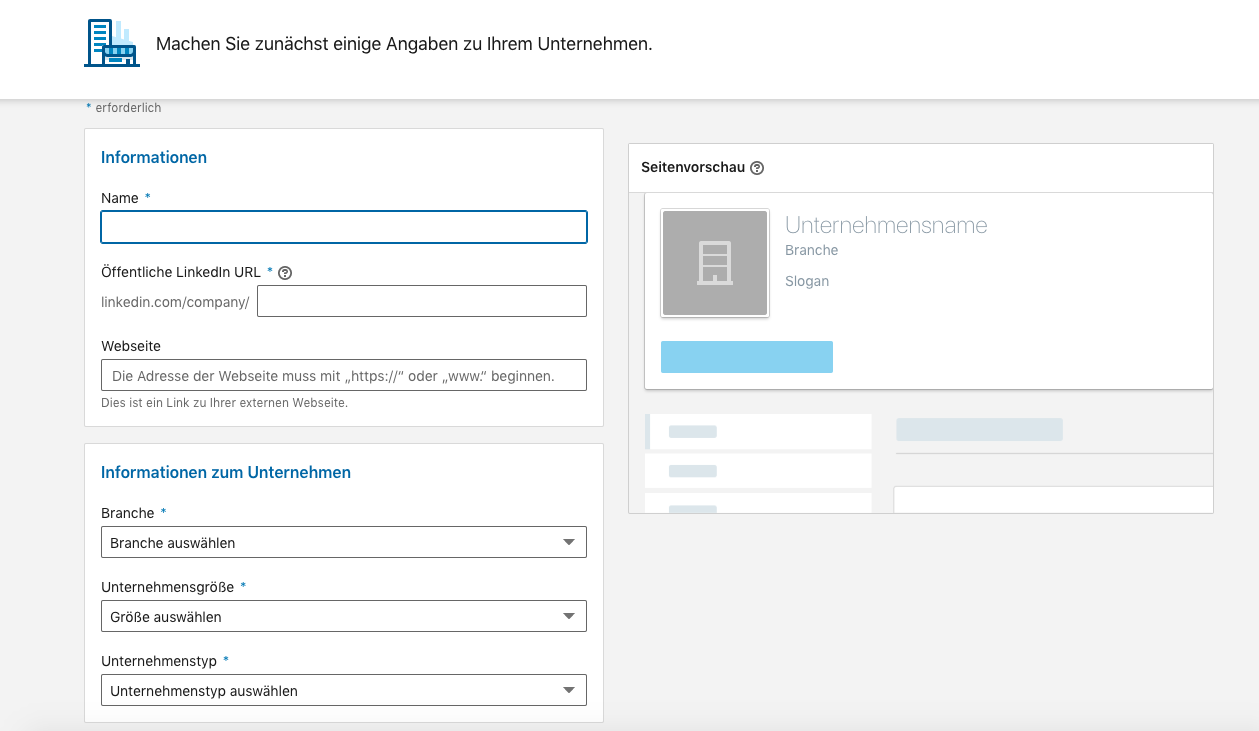Screen dimensions: 1259x731
Task: Click the blue placeholder button in preview
Action: click(x=747, y=357)
